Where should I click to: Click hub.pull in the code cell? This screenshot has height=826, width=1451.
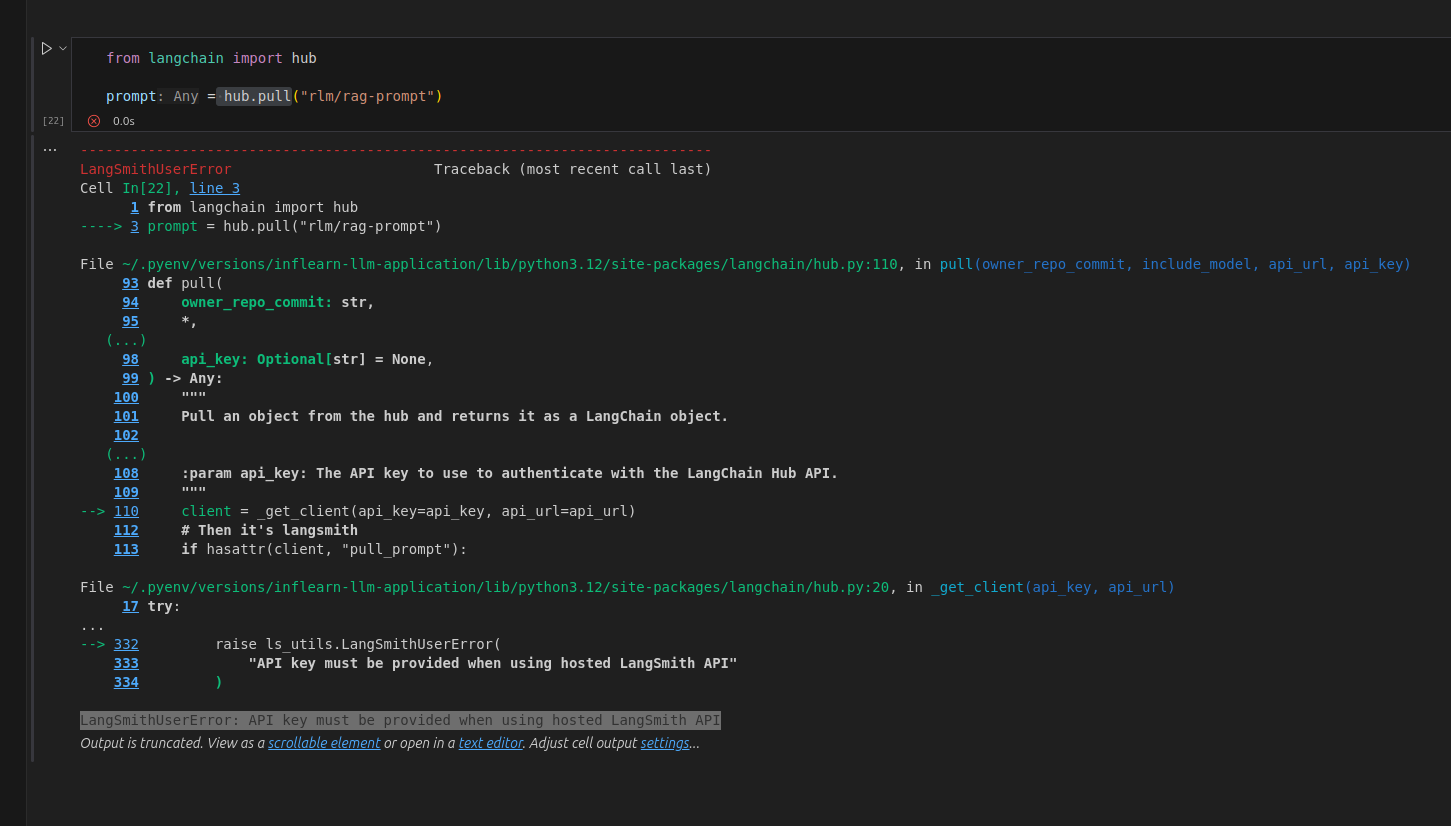pyautogui.click(x=257, y=96)
